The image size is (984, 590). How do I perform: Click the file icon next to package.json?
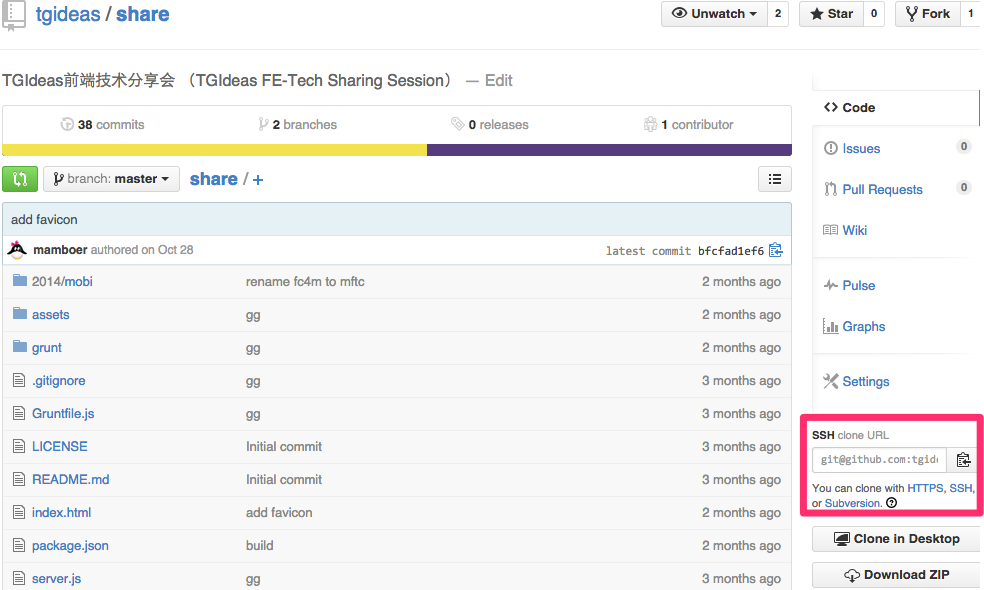pos(19,545)
